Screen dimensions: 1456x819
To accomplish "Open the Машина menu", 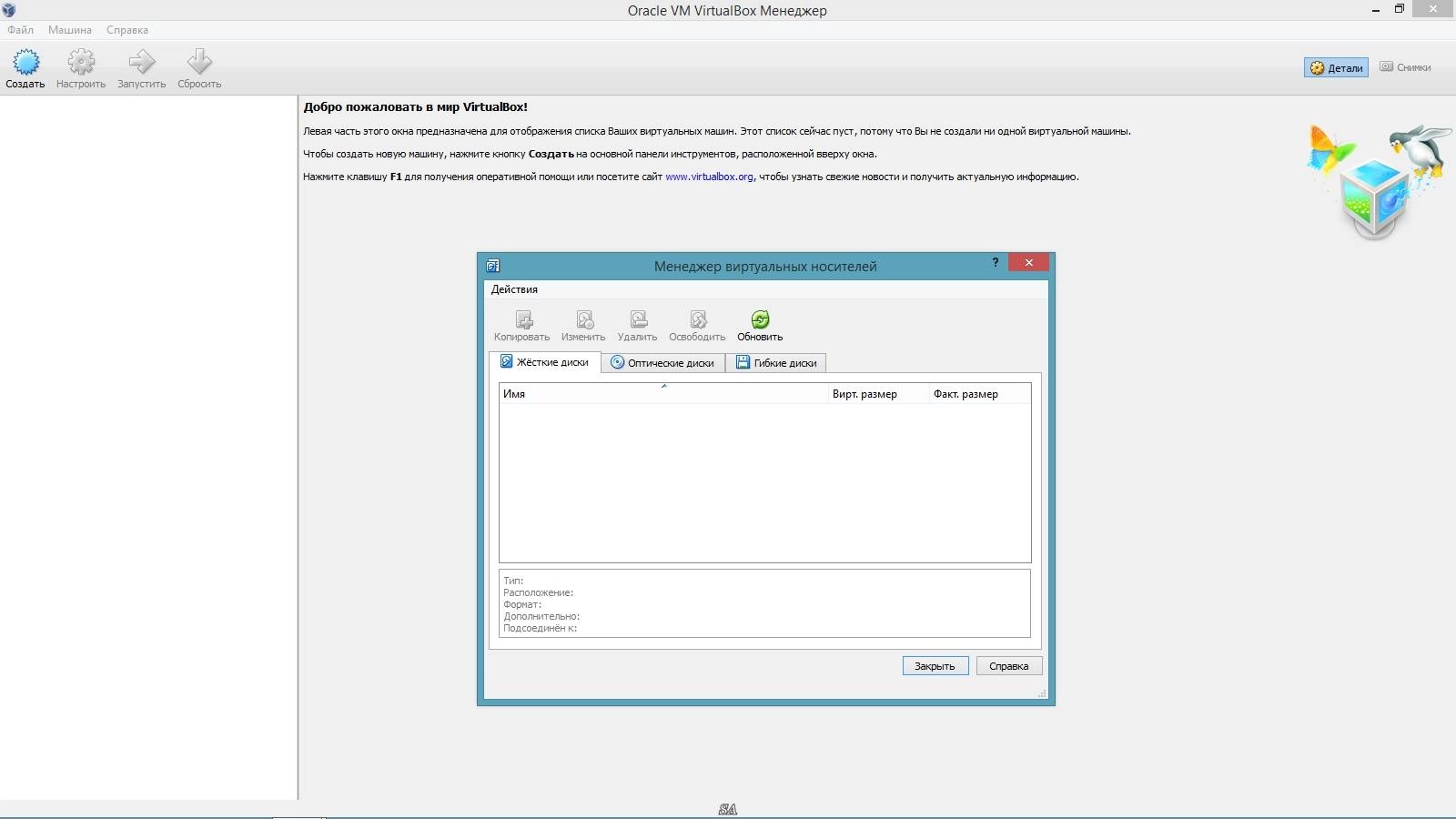I will coord(70,30).
